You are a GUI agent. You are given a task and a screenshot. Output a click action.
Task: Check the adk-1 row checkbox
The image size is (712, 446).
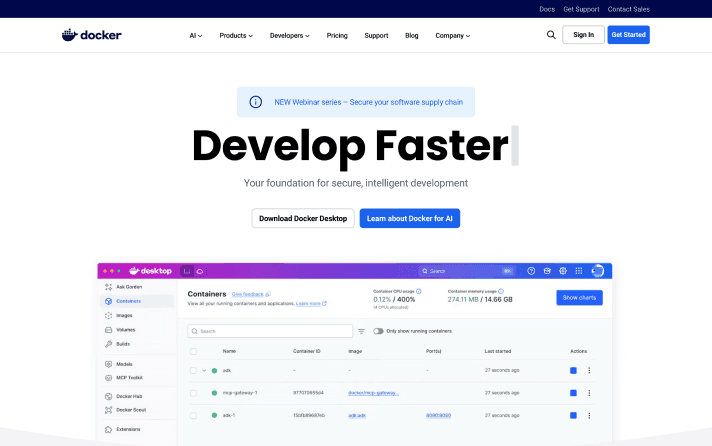coord(193,416)
